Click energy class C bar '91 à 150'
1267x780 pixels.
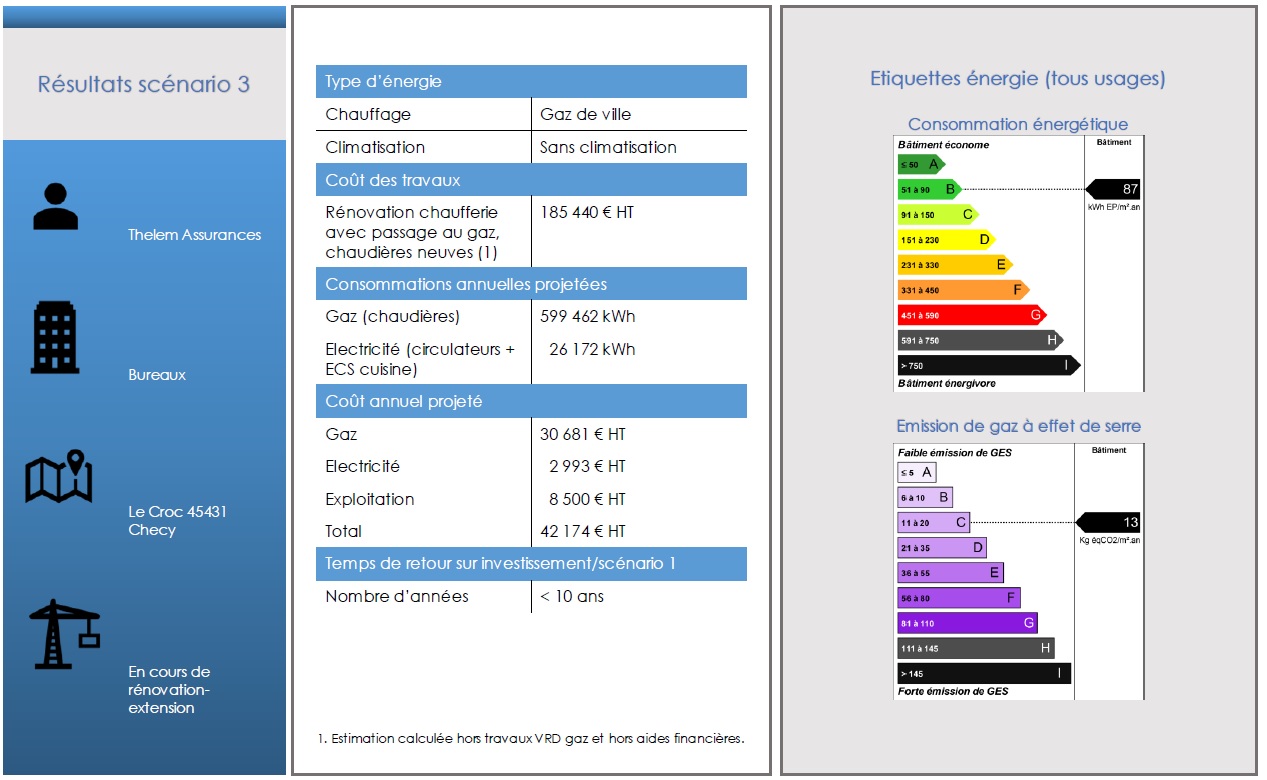point(938,214)
